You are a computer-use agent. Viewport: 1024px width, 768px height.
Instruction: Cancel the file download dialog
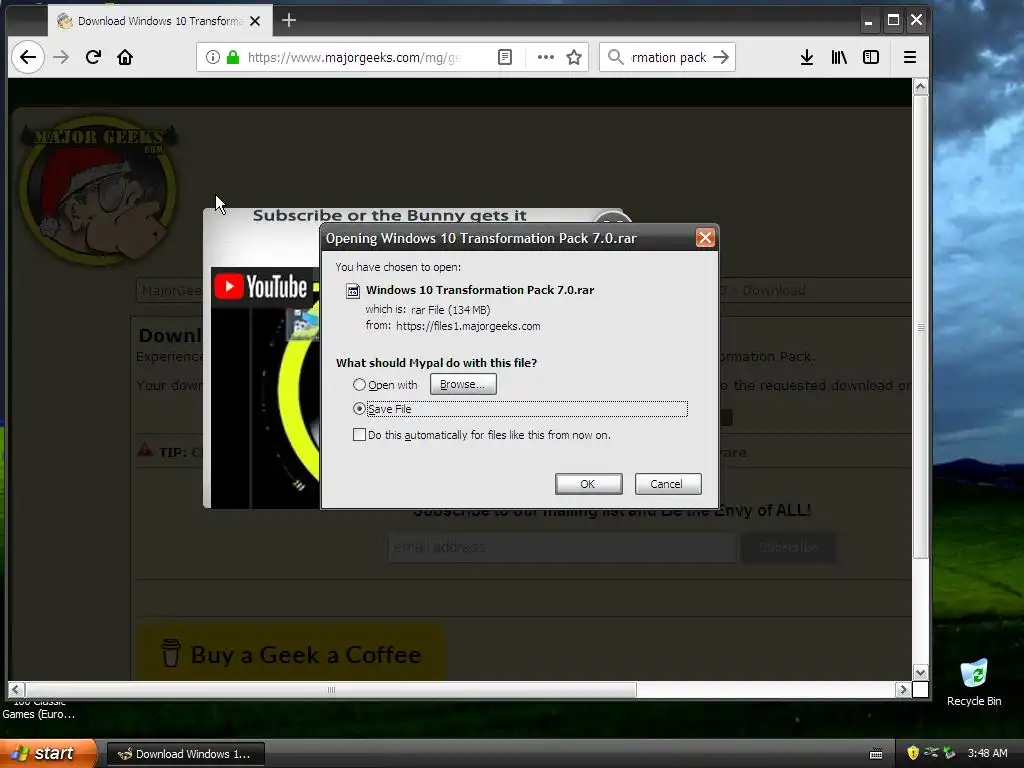pos(667,484)
